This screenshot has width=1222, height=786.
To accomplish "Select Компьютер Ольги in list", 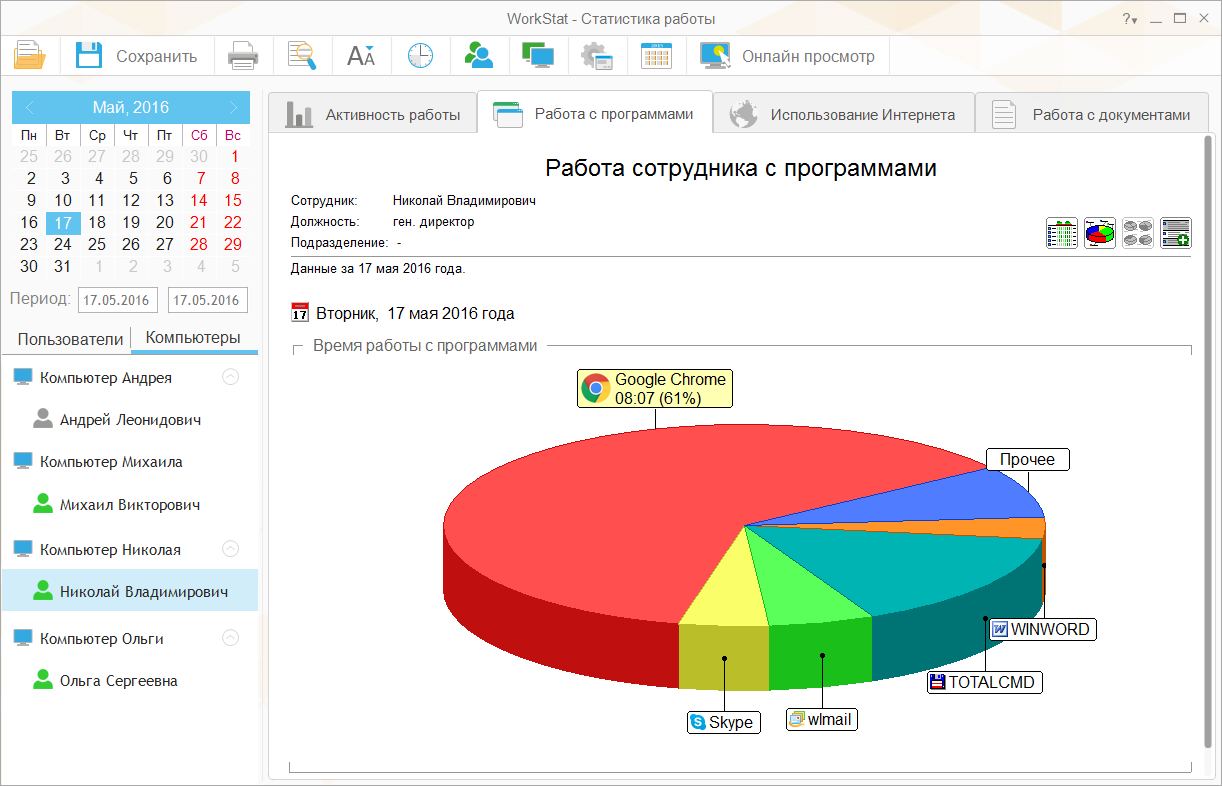I will point(102,638).
